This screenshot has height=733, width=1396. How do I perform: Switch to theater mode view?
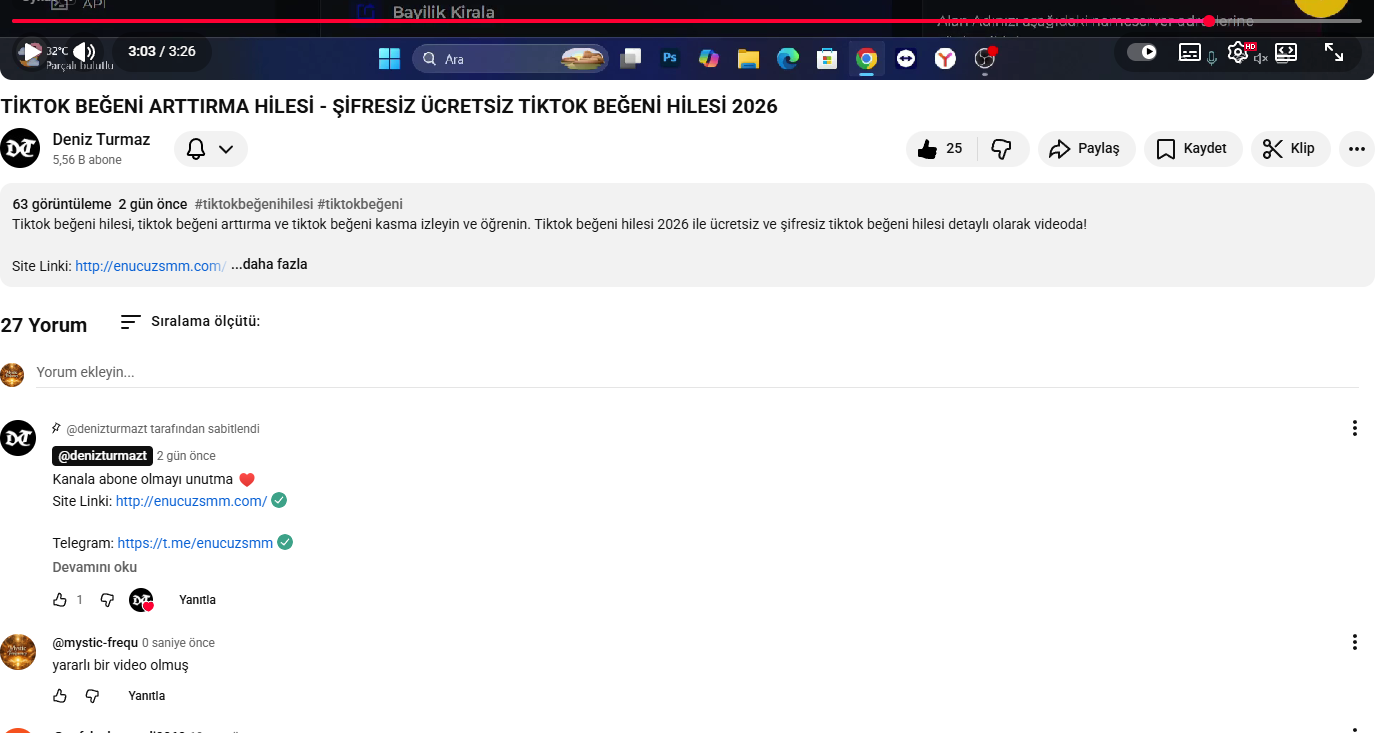point(1286,52)
